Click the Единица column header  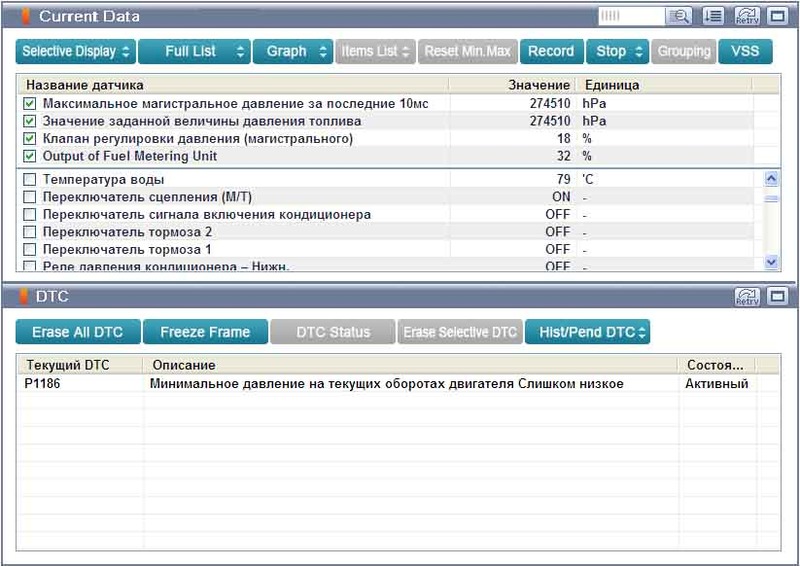click(663, 85)
